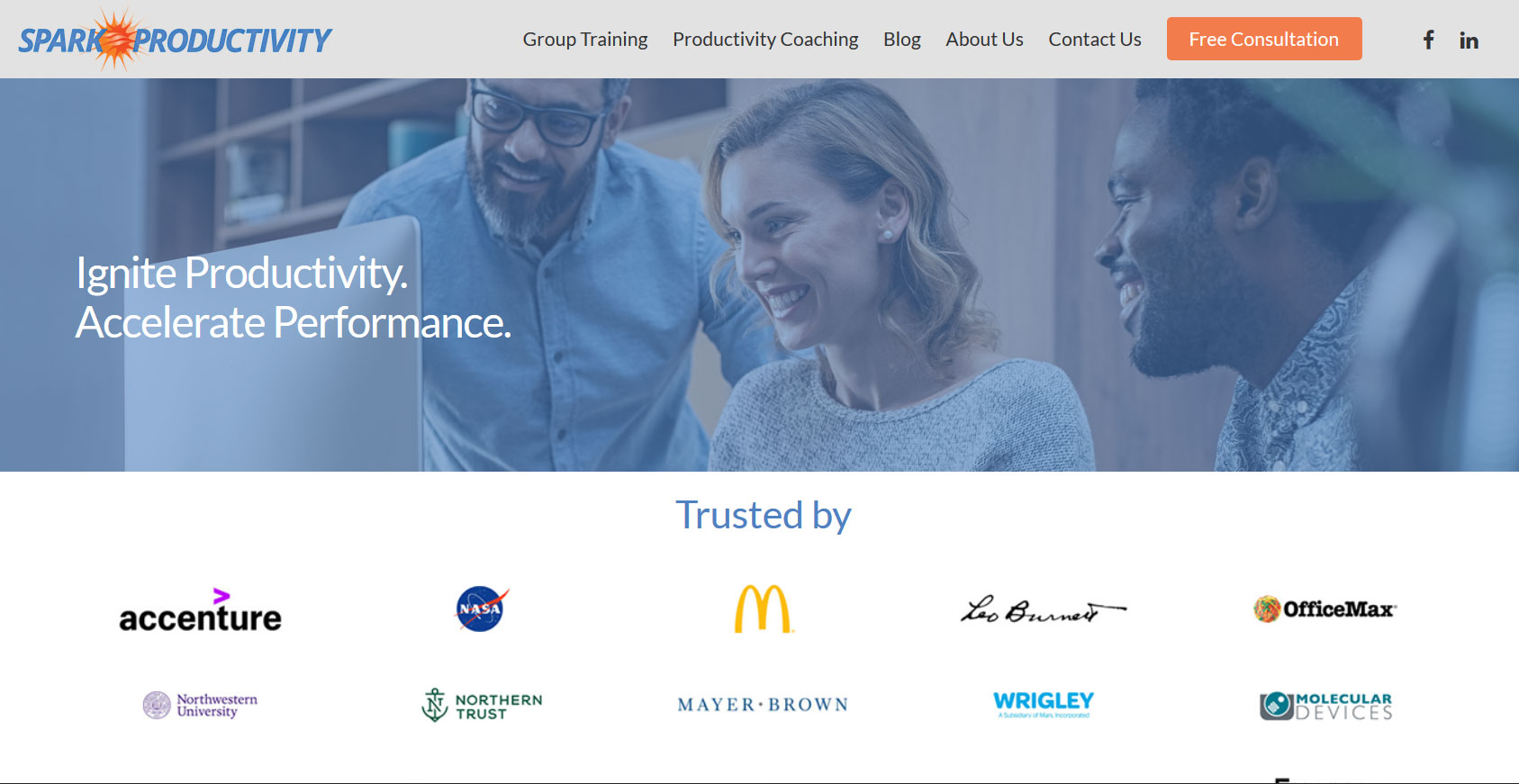Click the Mayer Brown logo
This screenshot has width=1519, height=784.
[763, 705]
